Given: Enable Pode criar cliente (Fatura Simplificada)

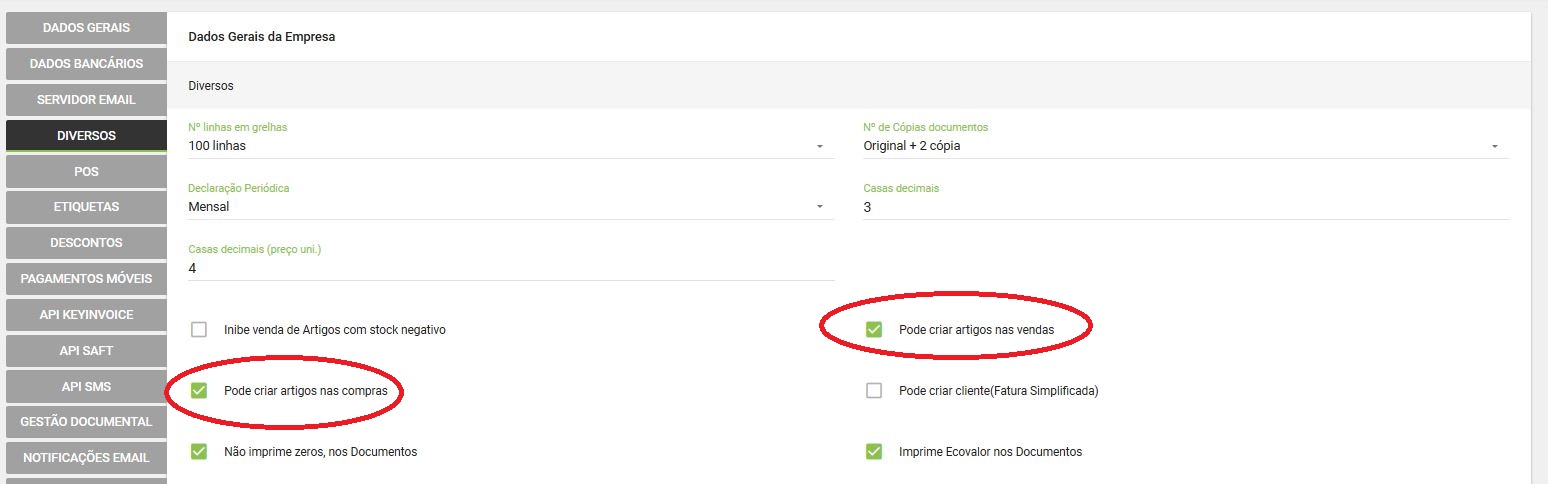Looking at the screenshot, I should [x=874, y=391].
